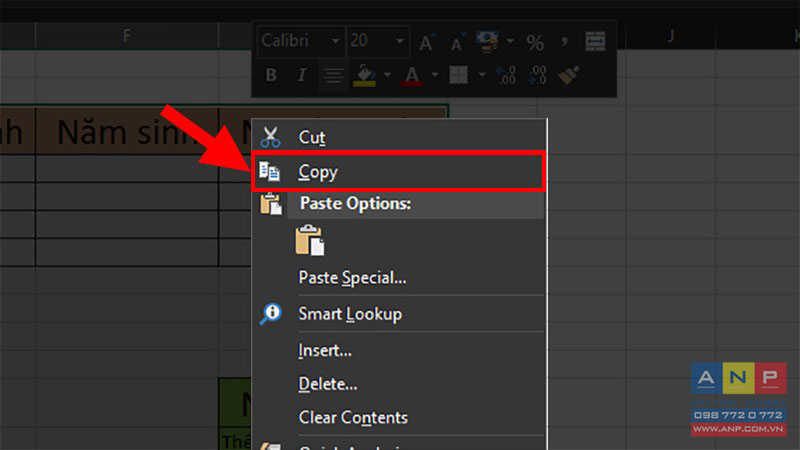The width and height of the screenshot is (800, 450).
Task: Click the Paste Options clipboard icon
Action: tap(270, 204)
